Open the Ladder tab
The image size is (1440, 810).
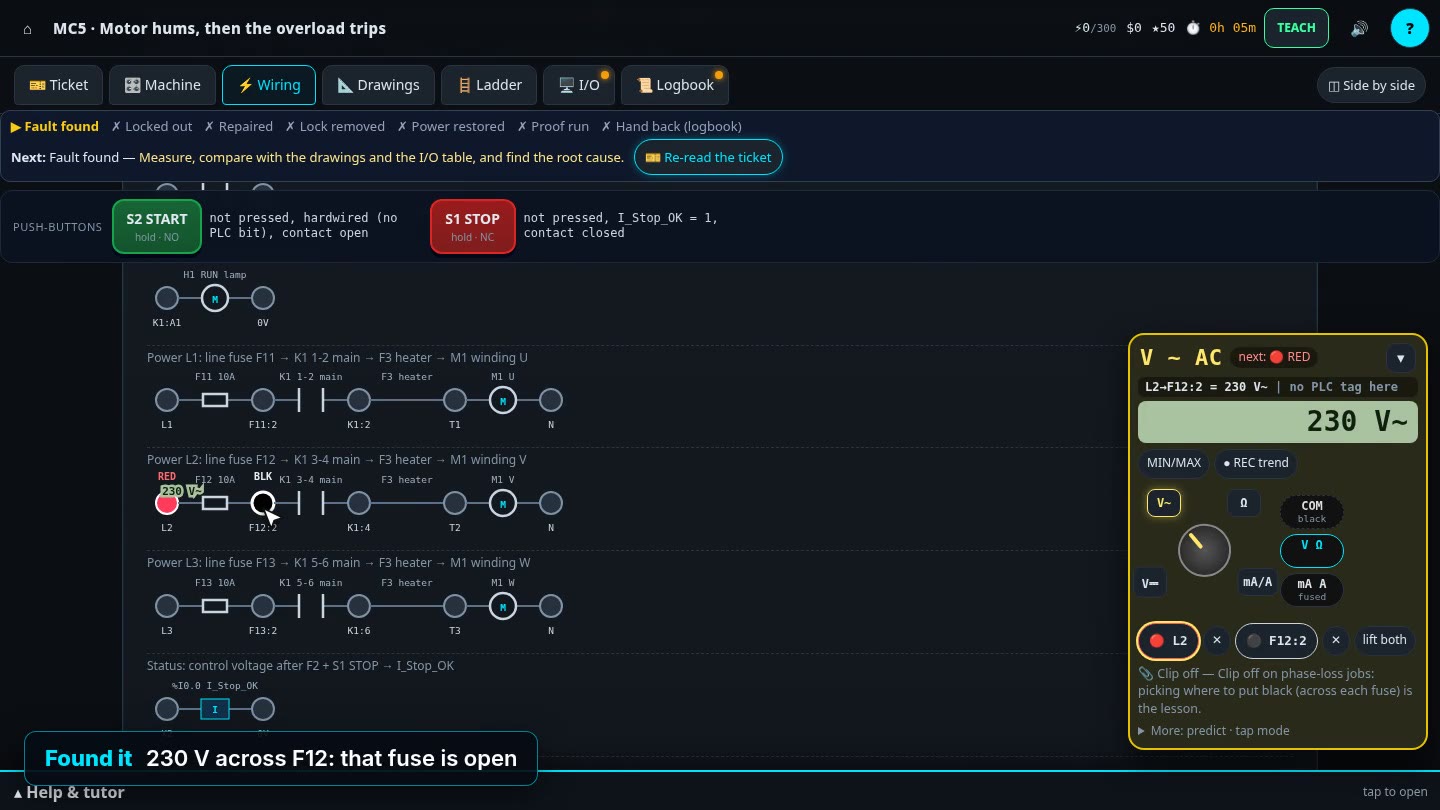489,85
